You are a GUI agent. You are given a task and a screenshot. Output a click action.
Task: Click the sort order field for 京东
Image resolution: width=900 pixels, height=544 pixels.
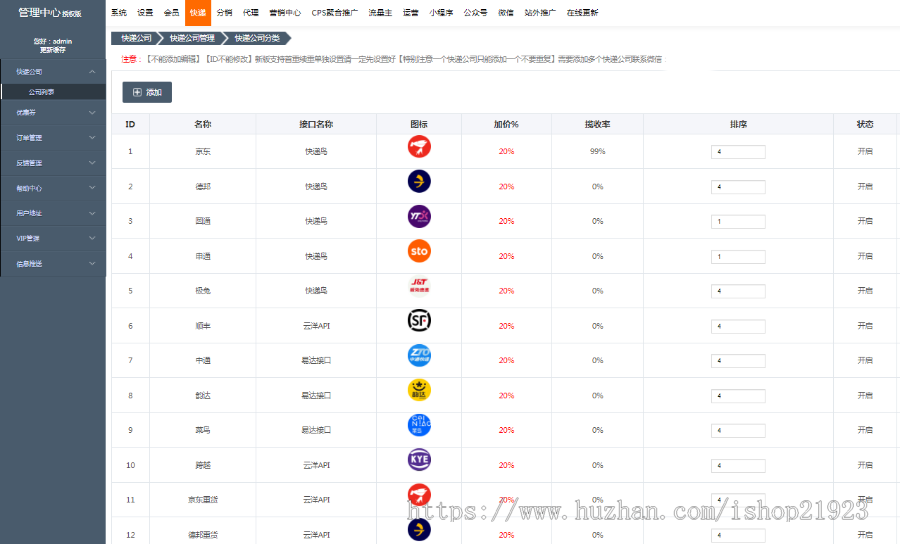coord(738,152)
